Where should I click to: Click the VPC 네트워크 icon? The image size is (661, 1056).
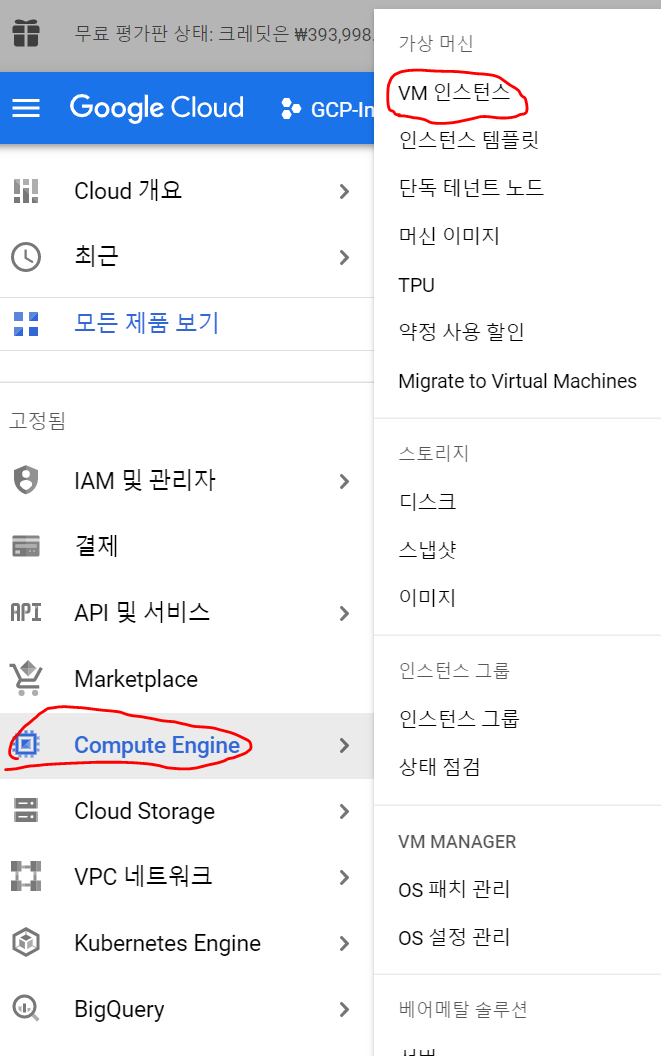pyautogui.click(x=26, y=876)
